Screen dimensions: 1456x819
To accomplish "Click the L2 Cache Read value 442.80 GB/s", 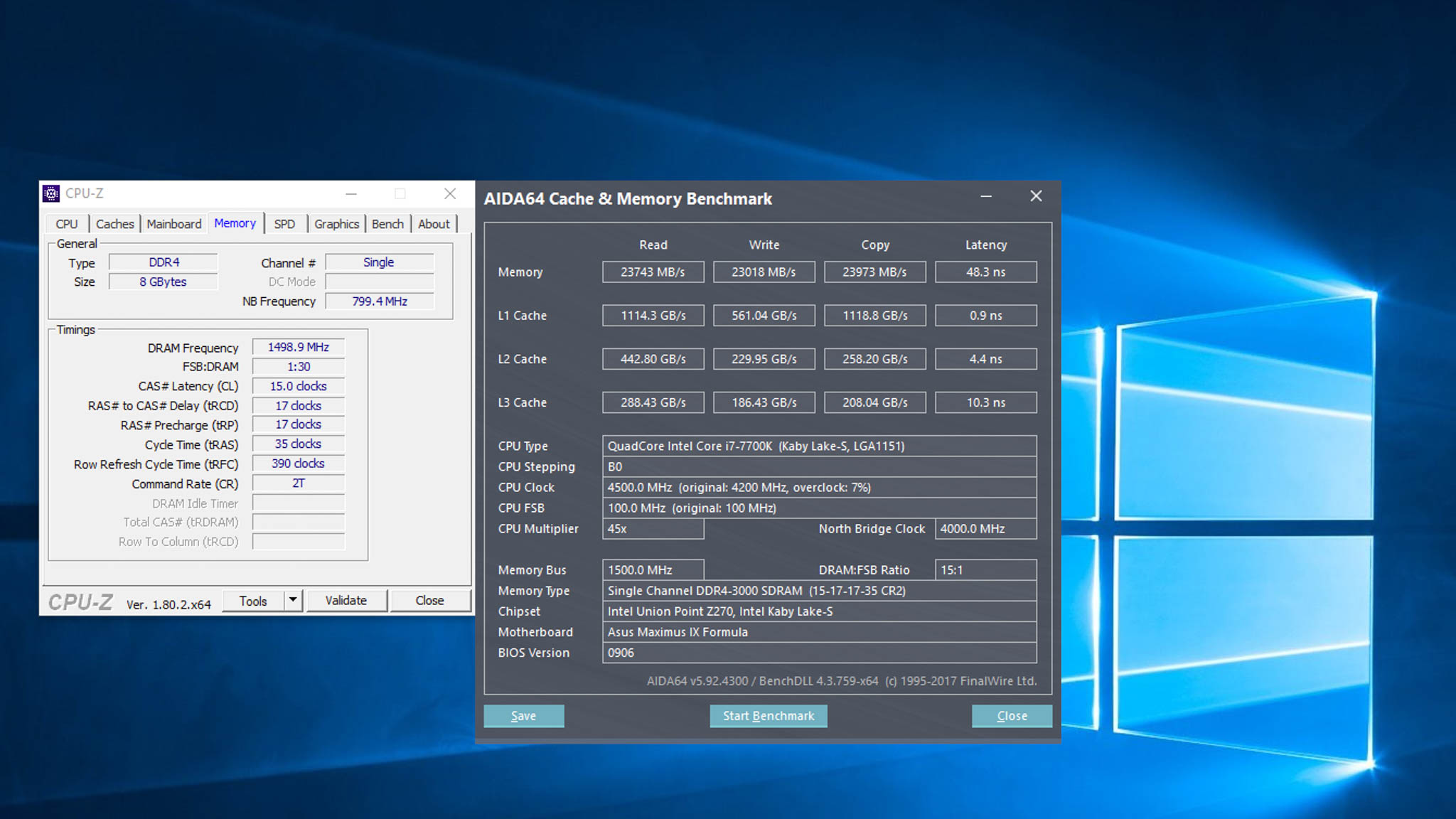I will 653,359.
